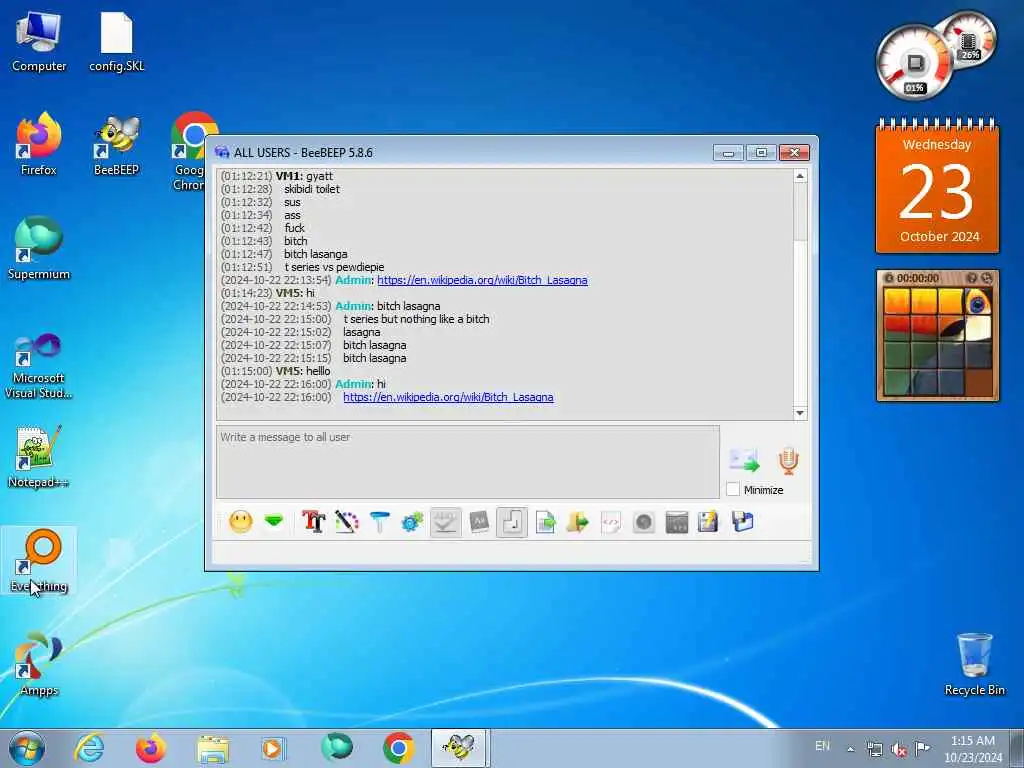Send a folder using the folder arrow icon
1024x768 pixels.
(x=578, y=522)
